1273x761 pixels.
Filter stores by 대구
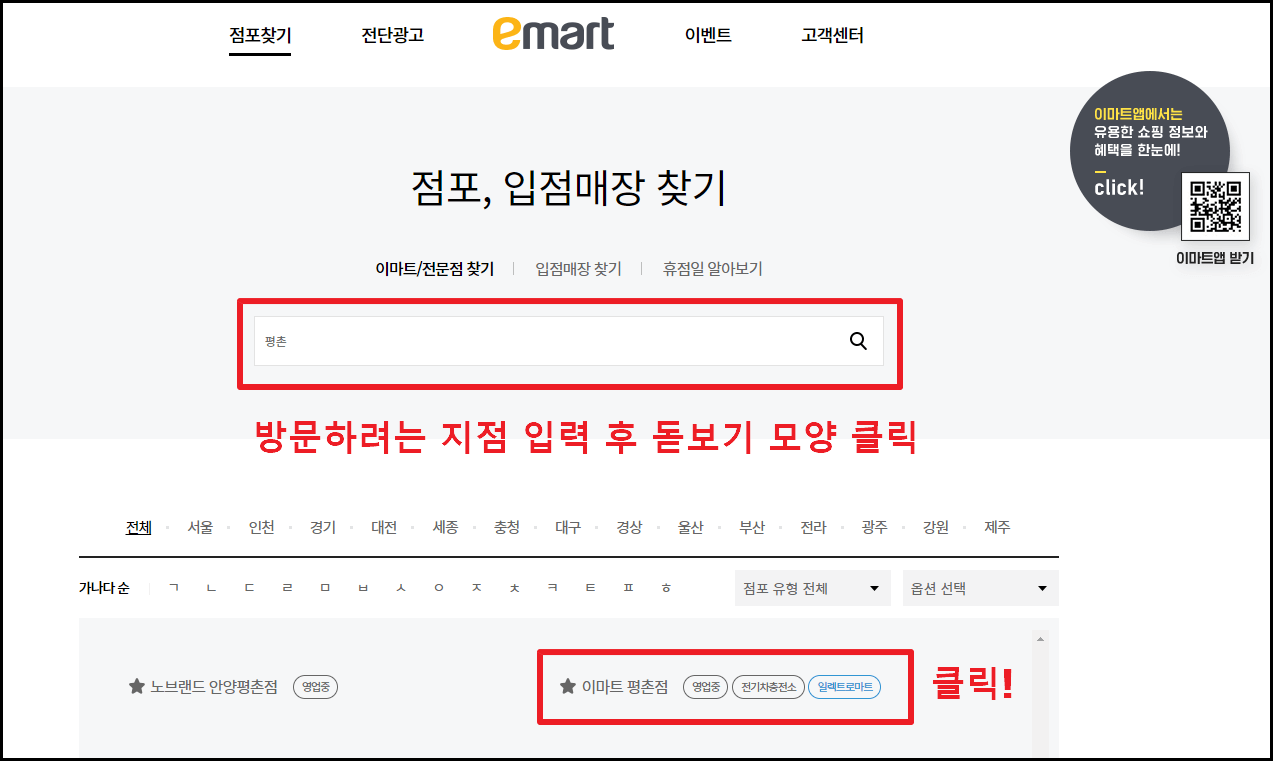tap(568, 527)
